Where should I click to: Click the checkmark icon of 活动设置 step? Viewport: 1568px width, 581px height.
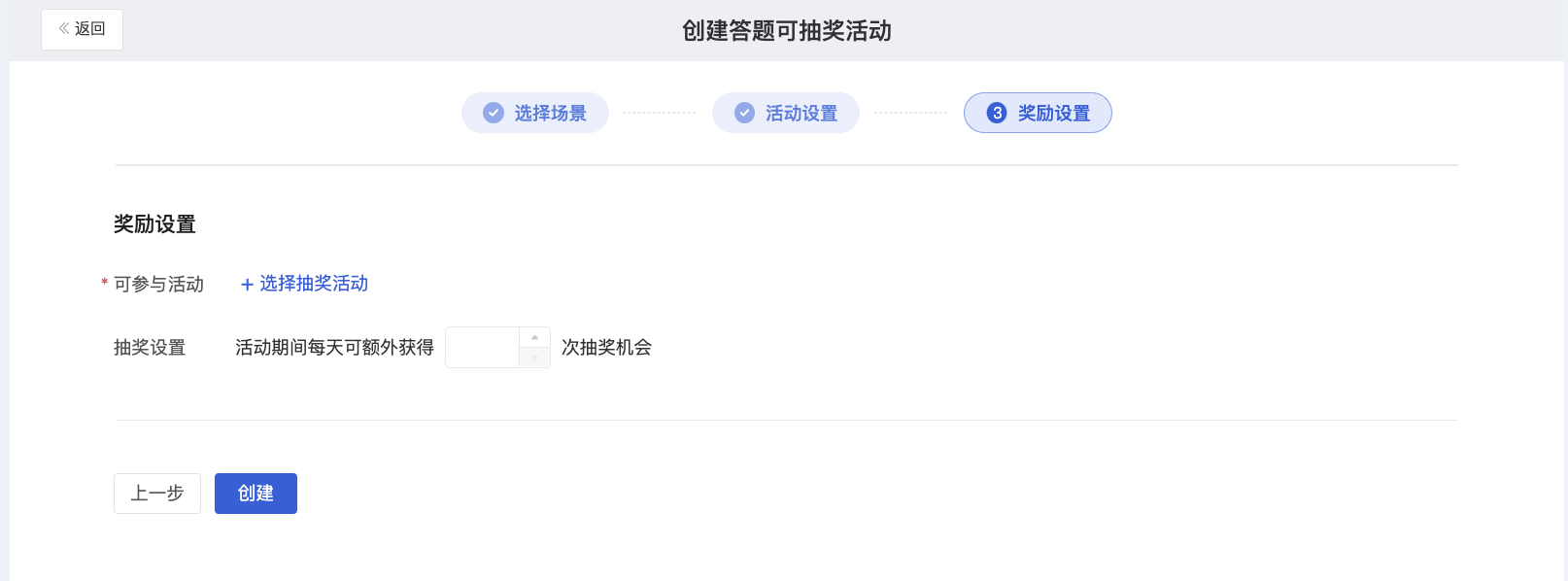click(744, 113)
